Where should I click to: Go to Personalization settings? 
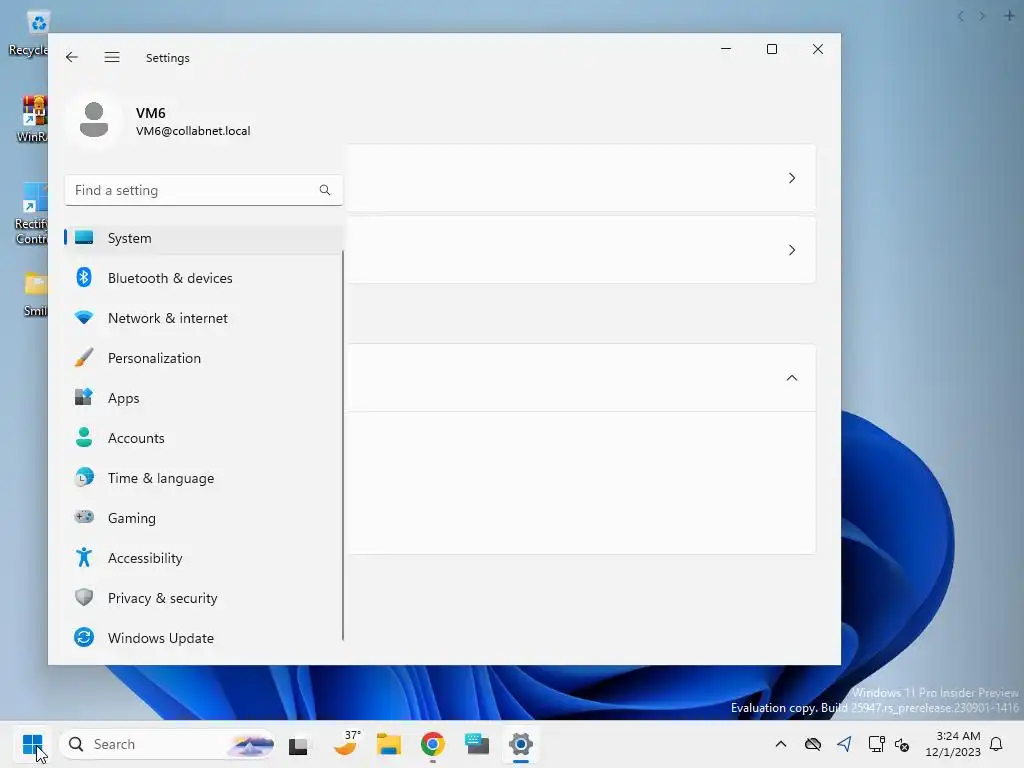coord(204,358)
